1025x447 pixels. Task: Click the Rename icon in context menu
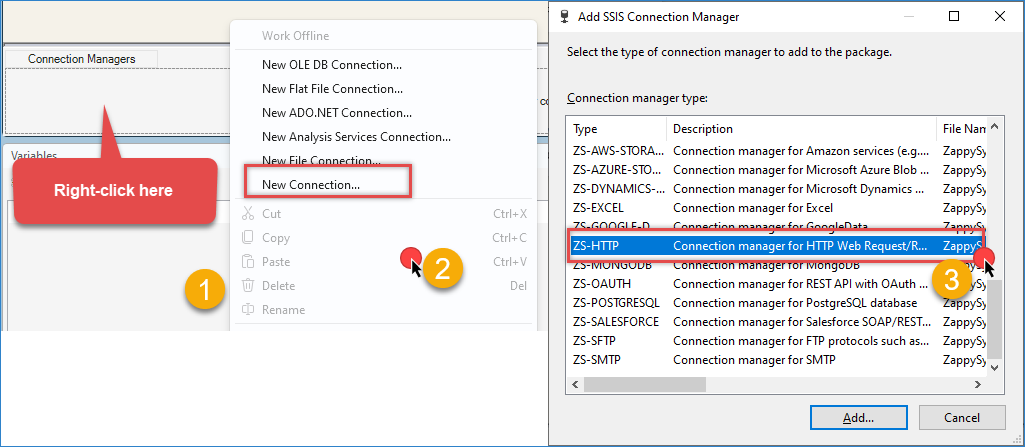tap(248, 310)
